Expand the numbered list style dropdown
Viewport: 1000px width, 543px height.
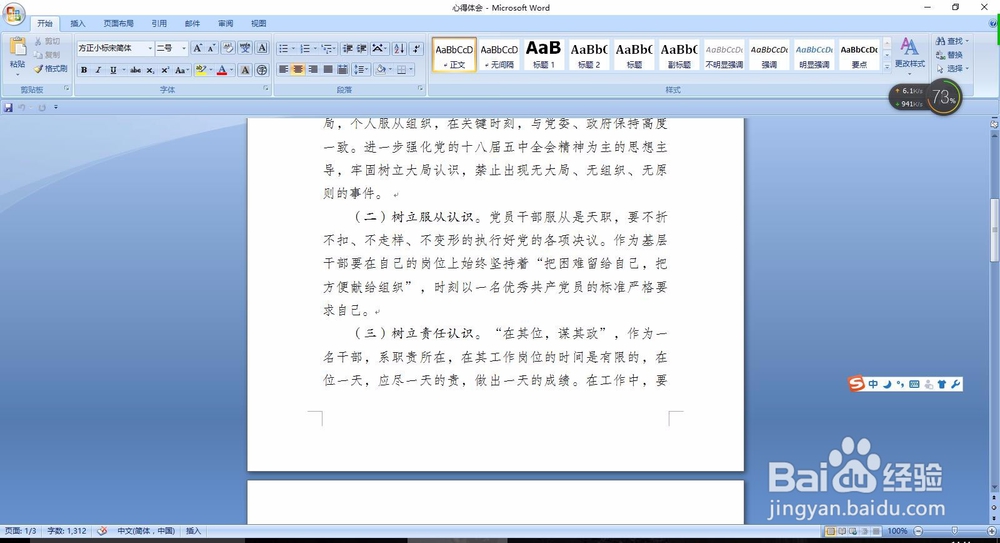coord(315,48)
